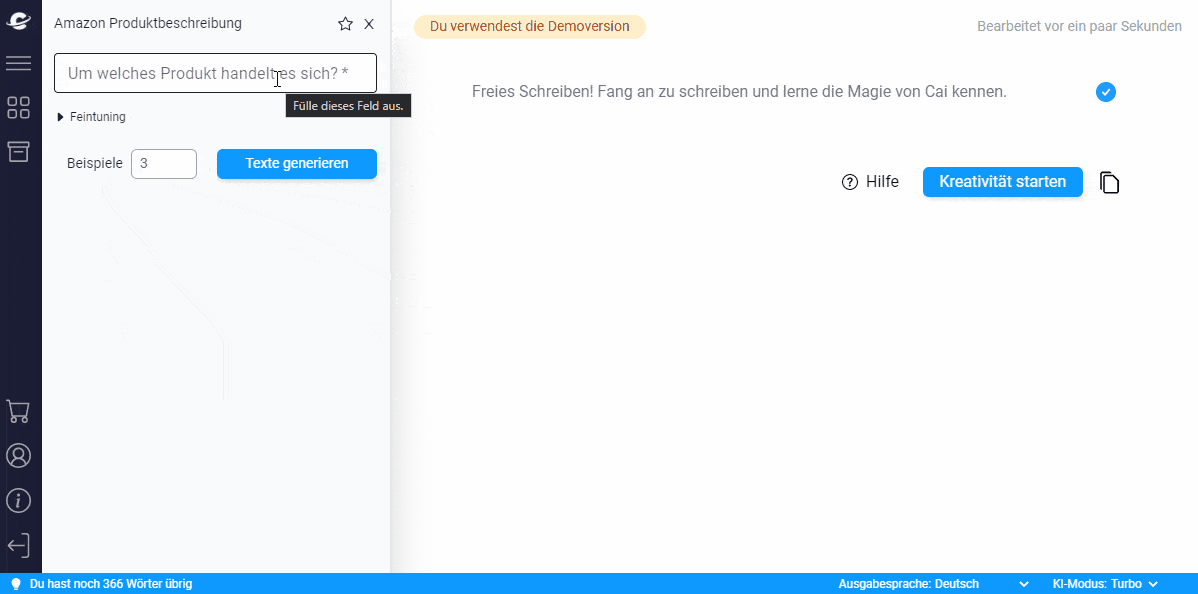This screenshot has width=1198, height=594.
Task: Click the copy document icon next to Kreativität starten
Action: tap(1109, 183)
